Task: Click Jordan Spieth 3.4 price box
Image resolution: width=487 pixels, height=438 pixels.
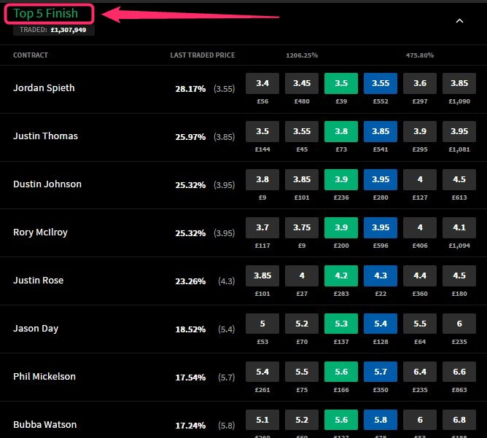Action: coord(262,83)
